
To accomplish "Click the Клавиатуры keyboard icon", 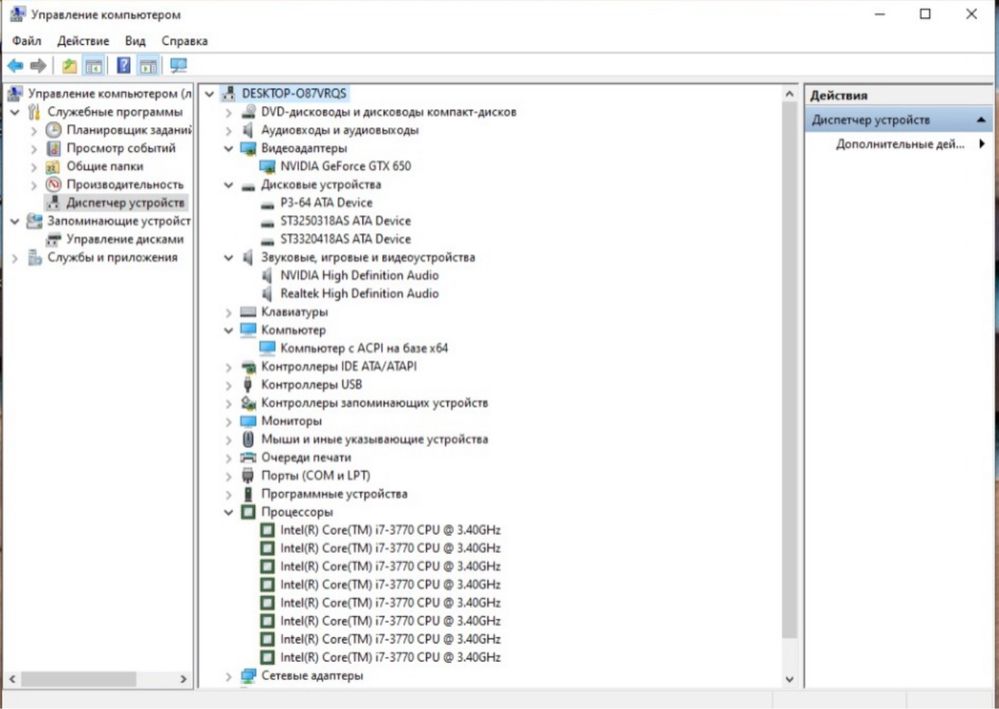I will (248, 312).
